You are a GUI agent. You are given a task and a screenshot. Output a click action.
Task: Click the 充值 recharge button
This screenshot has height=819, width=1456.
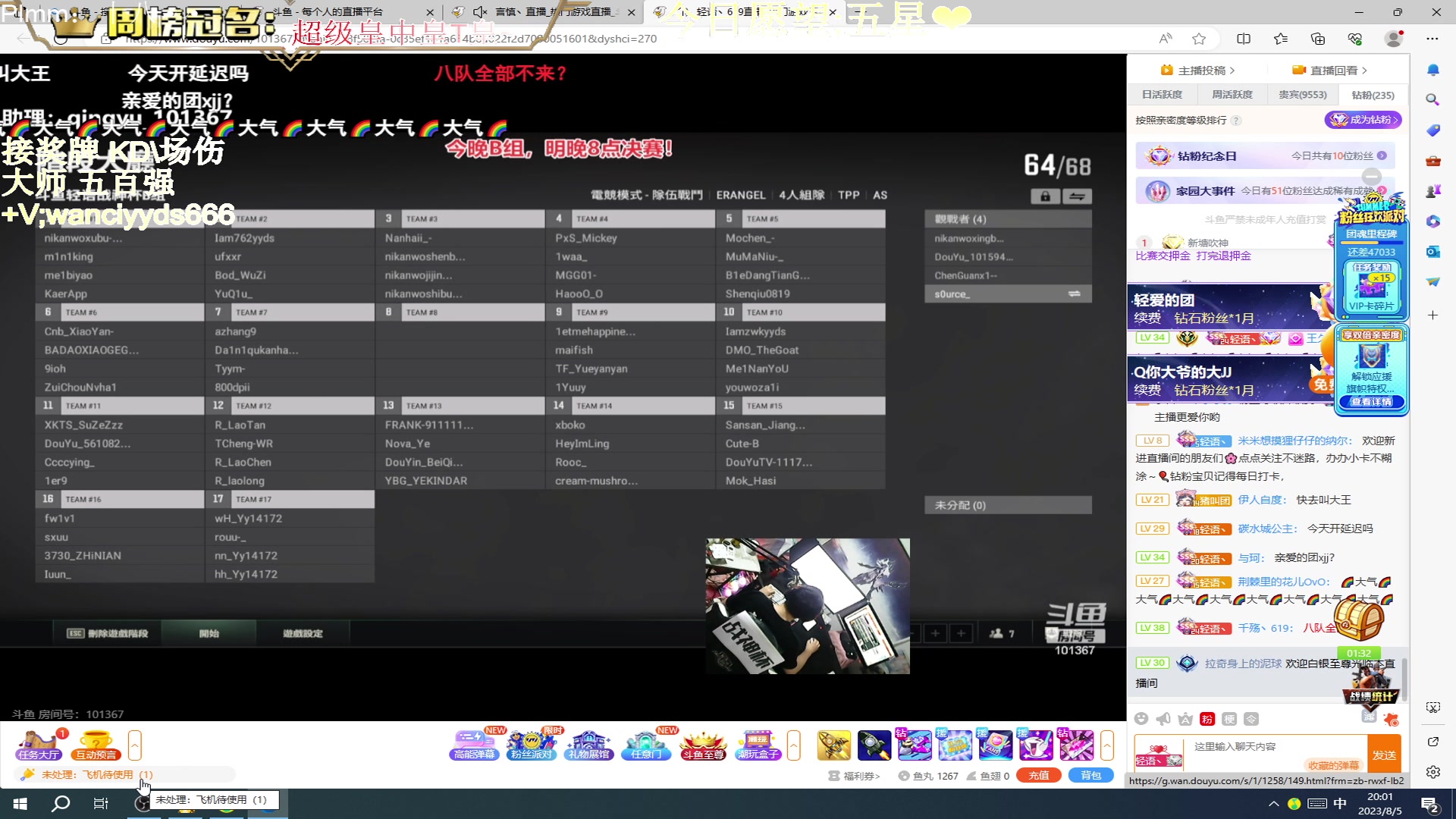[1038, 776]
